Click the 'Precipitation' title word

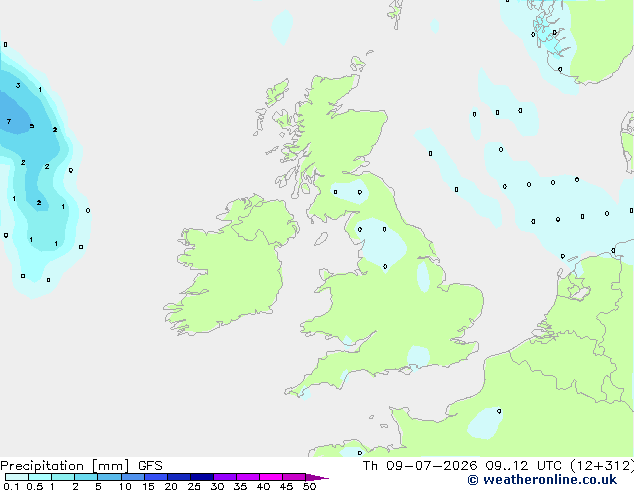tap(42, 466)
